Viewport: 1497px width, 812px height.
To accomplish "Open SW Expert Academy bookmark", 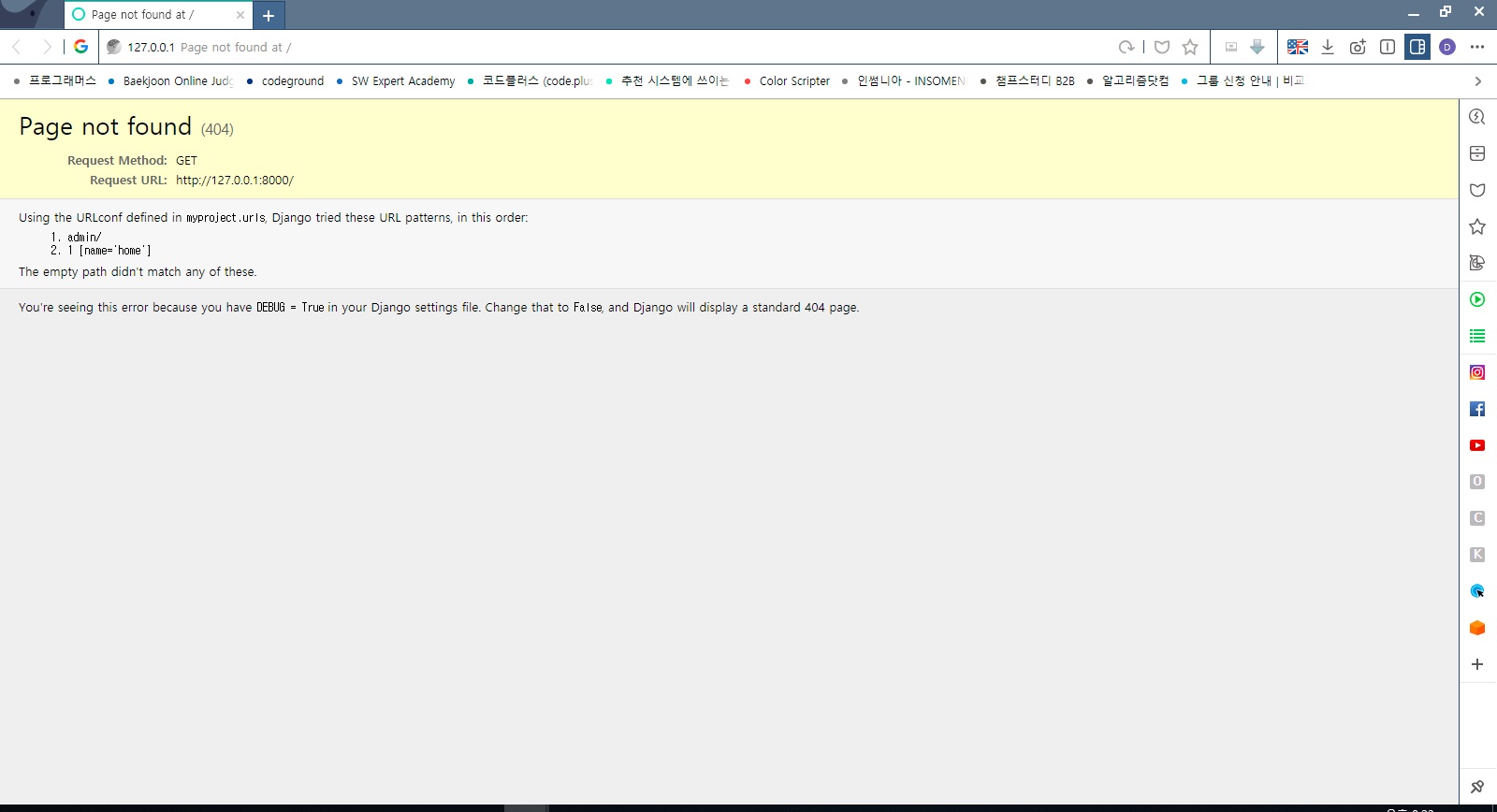I will click(396, 81).
